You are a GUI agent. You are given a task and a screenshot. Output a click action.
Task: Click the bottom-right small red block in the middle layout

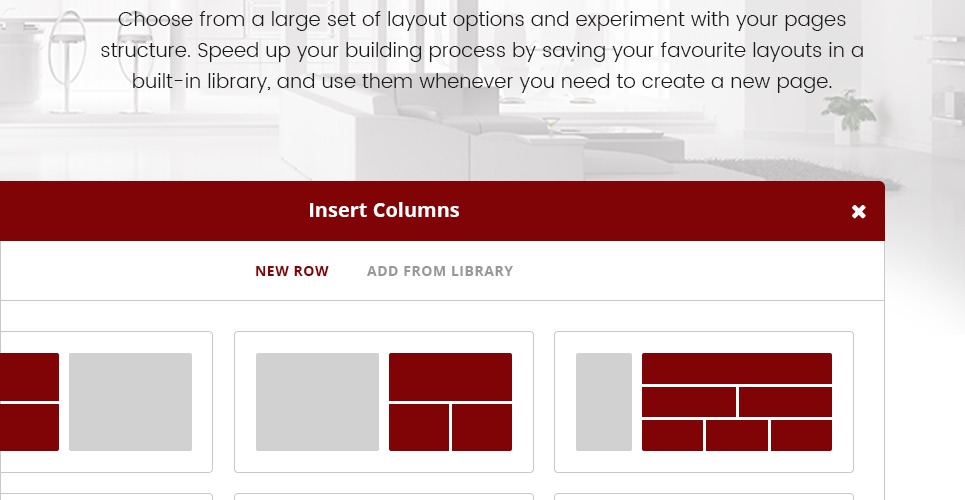(482, 427)
